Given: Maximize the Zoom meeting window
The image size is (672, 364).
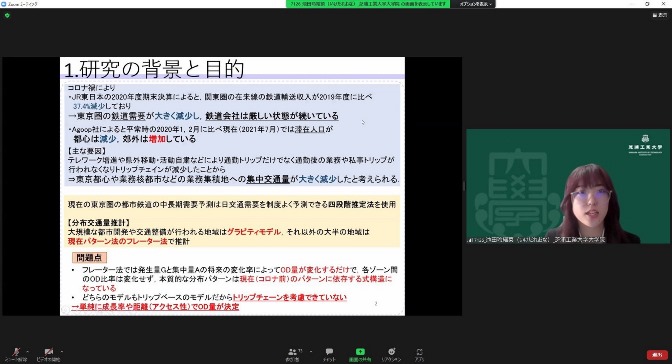Looking at the screenshot, I should [647, 3].
